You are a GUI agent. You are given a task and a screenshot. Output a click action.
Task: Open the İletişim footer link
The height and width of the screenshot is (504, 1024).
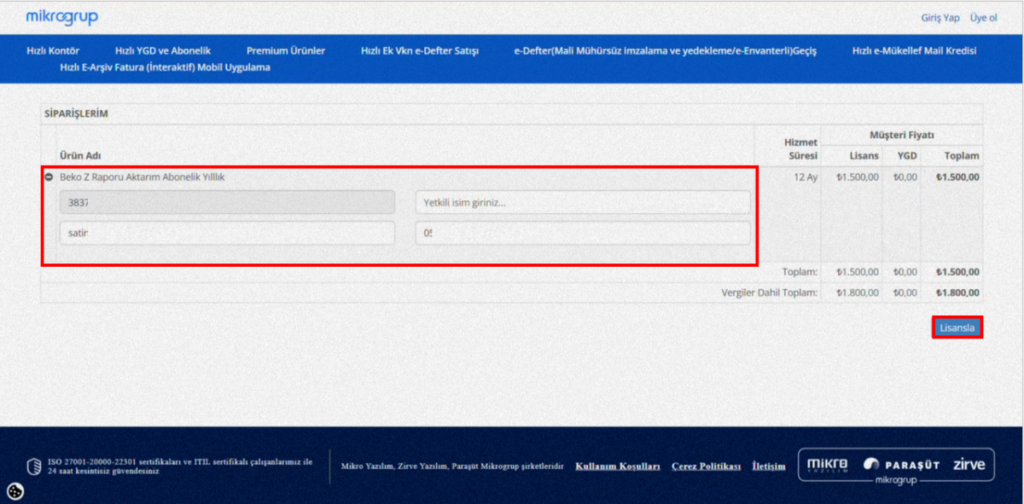click(x=769, y=466)
